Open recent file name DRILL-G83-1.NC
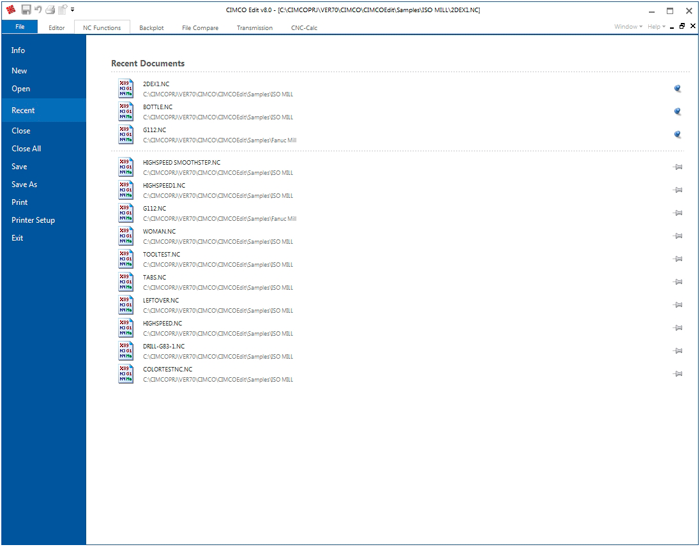Screen dimensions: 700x547 tap(163, 346)
